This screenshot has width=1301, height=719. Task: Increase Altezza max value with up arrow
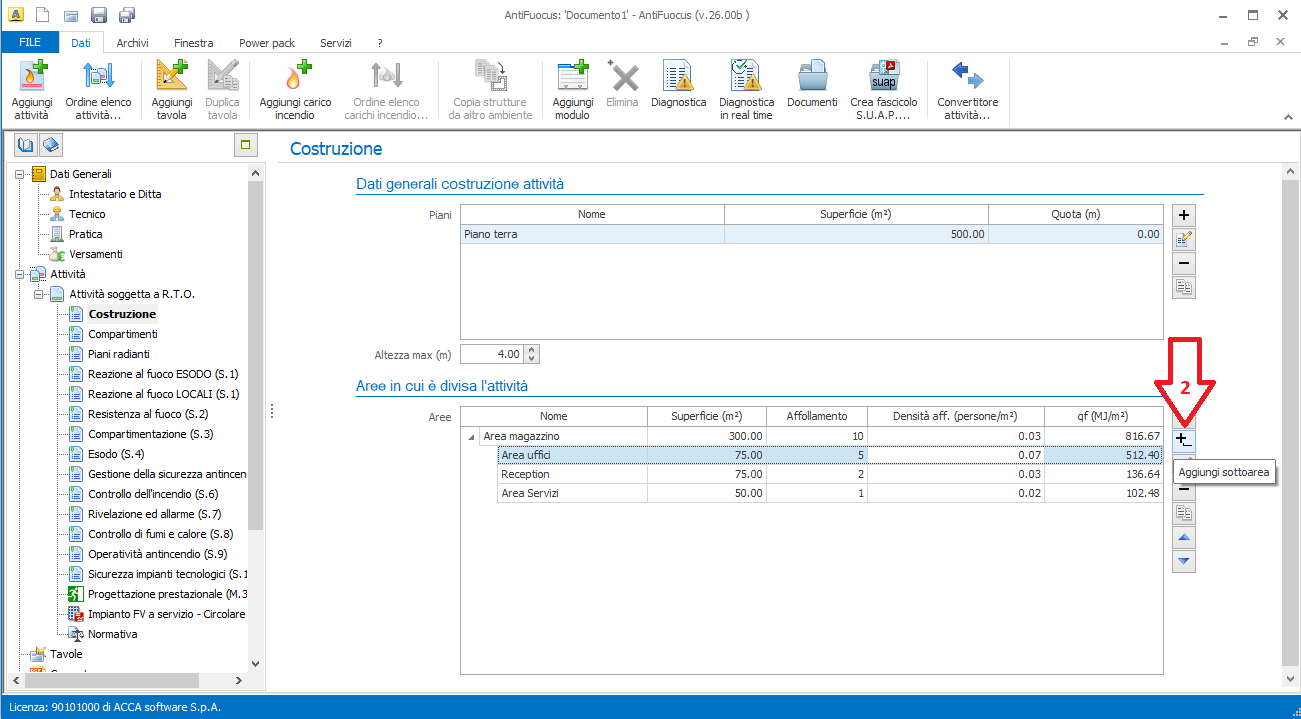pos(531,350)
